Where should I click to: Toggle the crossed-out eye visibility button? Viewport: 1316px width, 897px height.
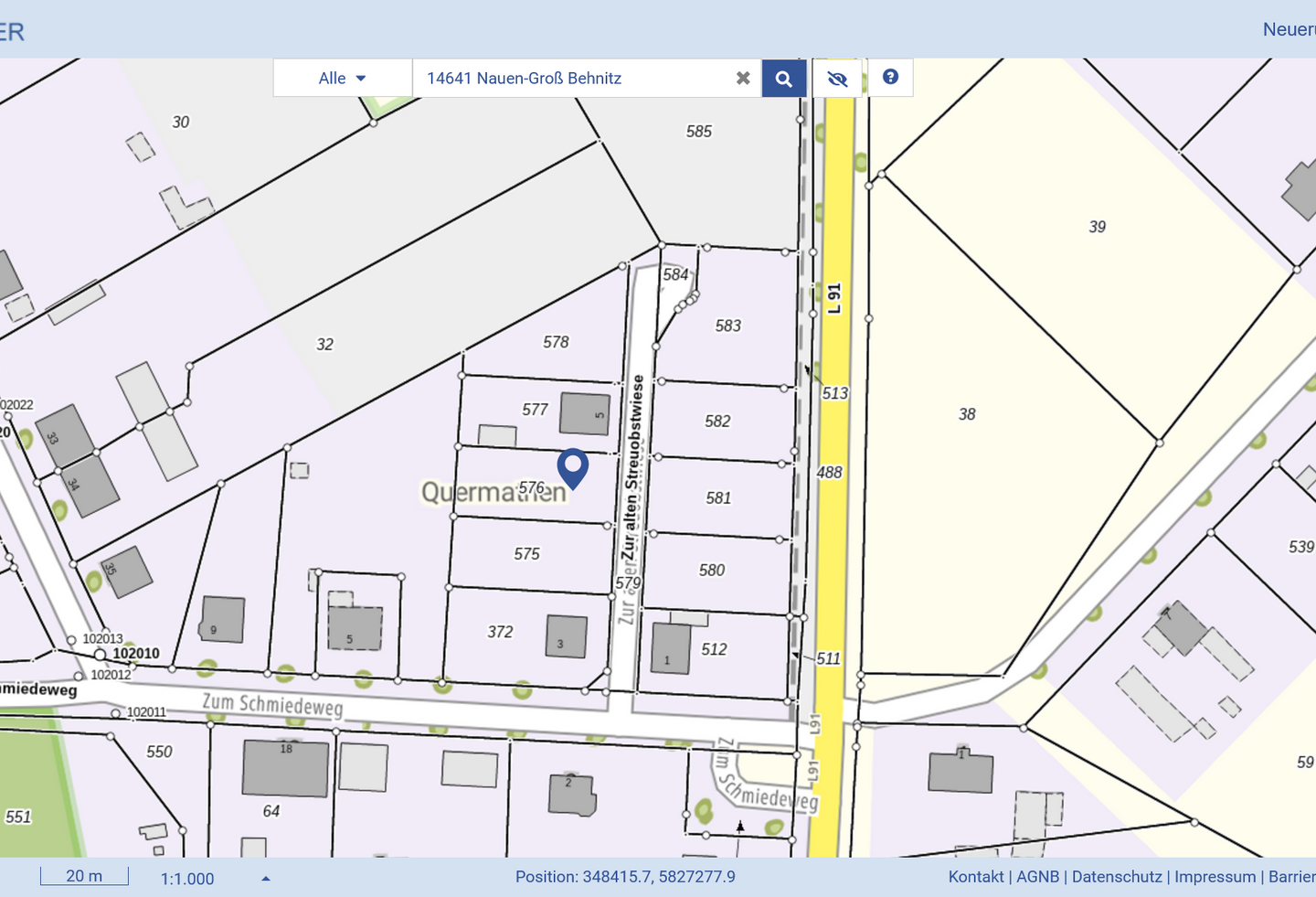(837, 79)
